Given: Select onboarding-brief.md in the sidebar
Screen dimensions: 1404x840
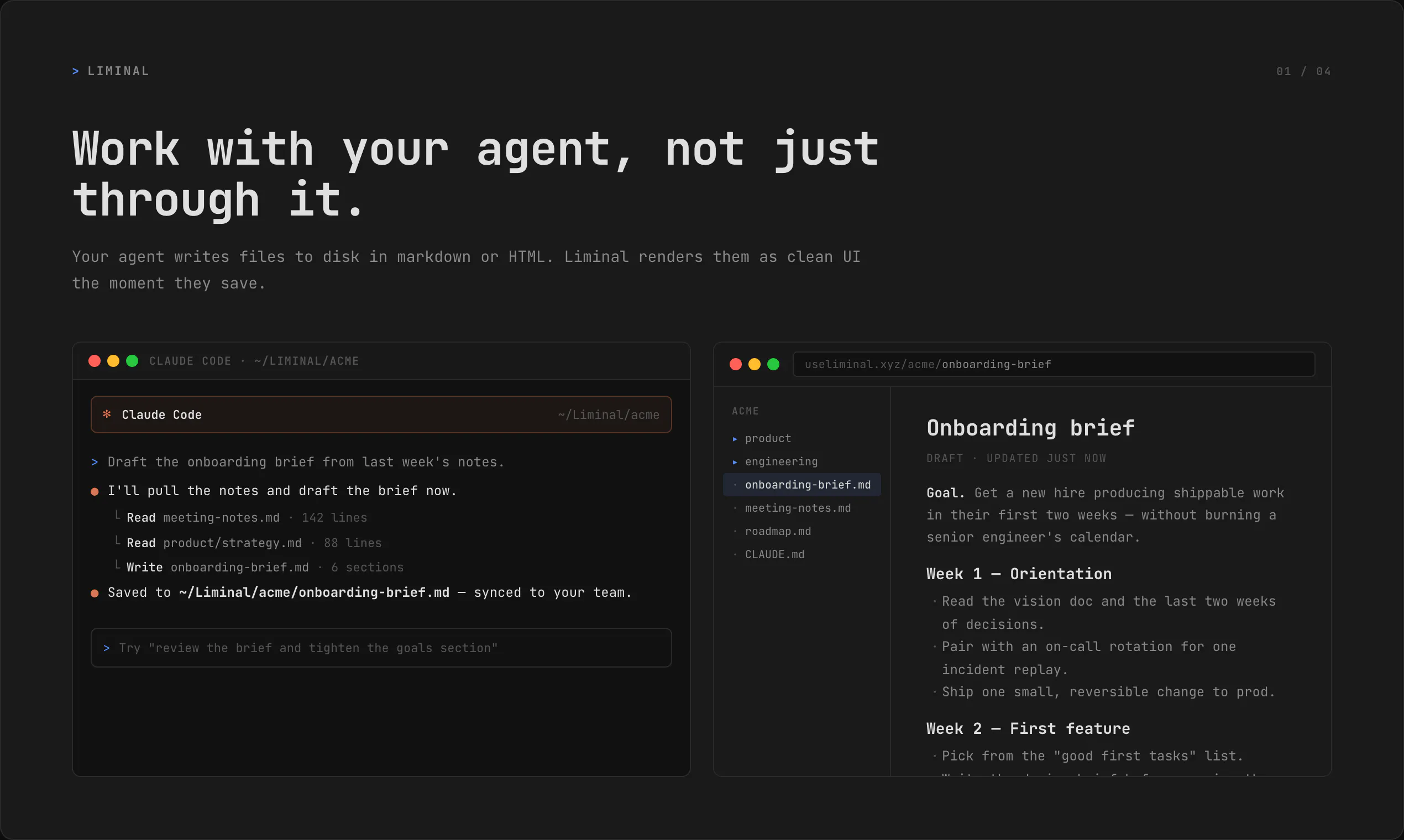Looking at the screenshot, I should tap(801, 485).
